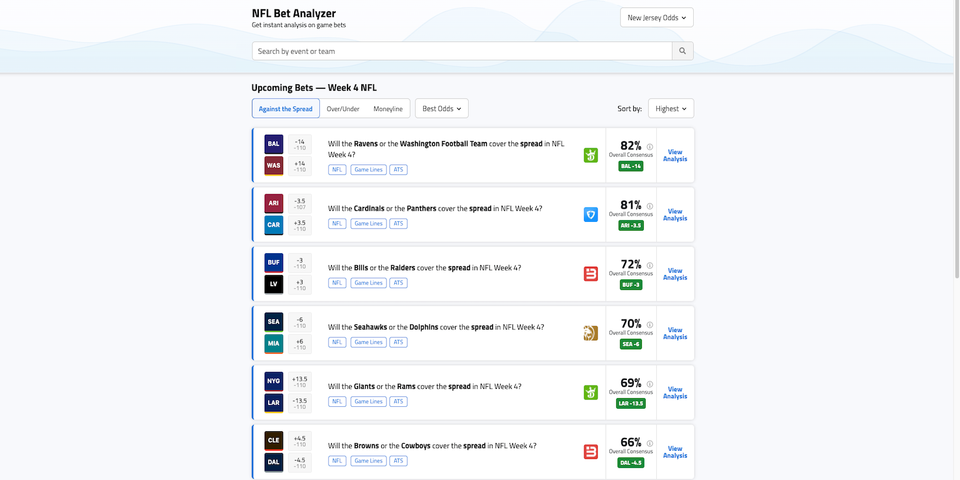Click Game Lines tag in Cardinals-Panthers row
The height and width of the screenshot is (480, 960).
(369, 223)
